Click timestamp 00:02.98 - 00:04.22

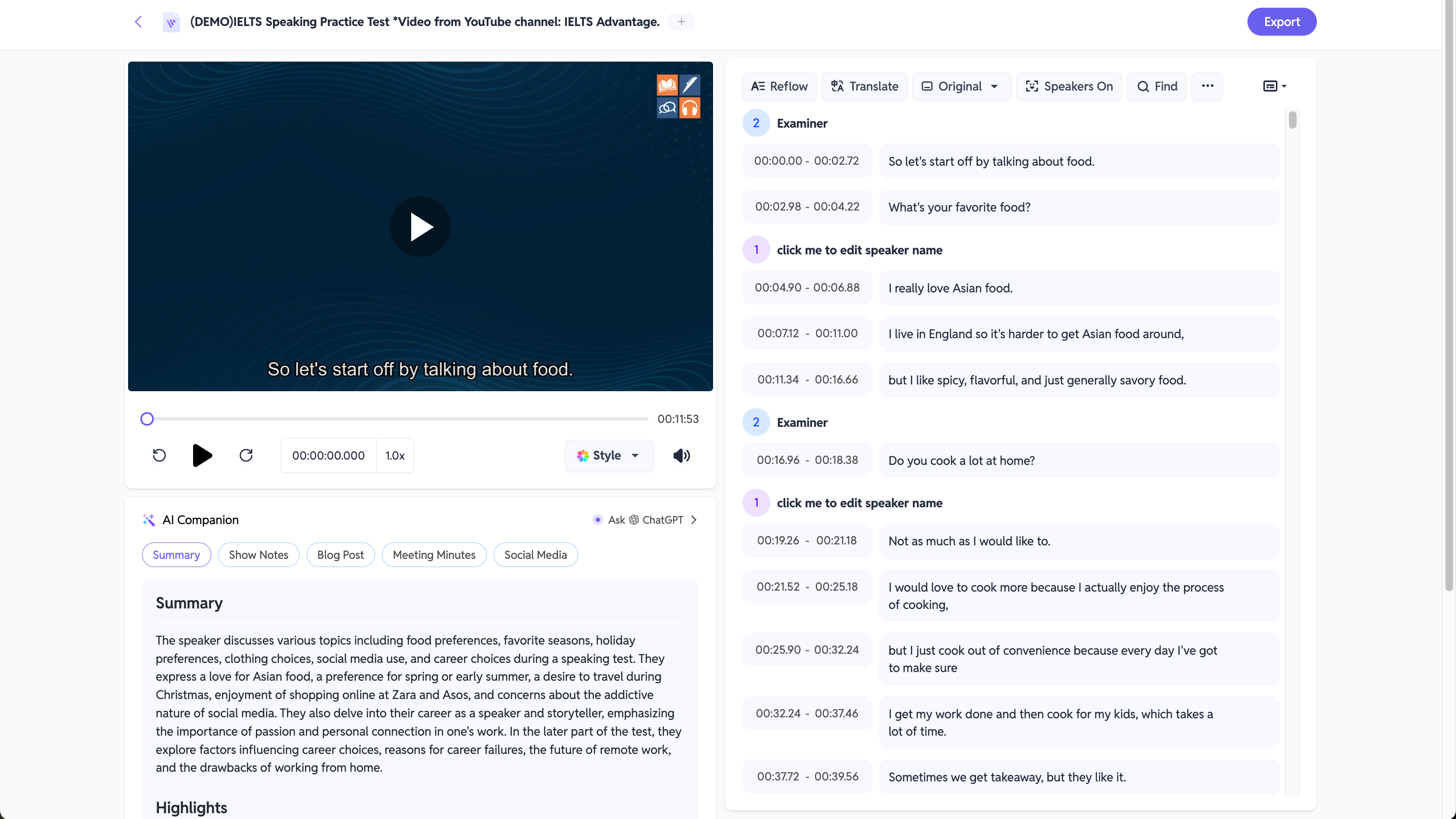(807, 207)
